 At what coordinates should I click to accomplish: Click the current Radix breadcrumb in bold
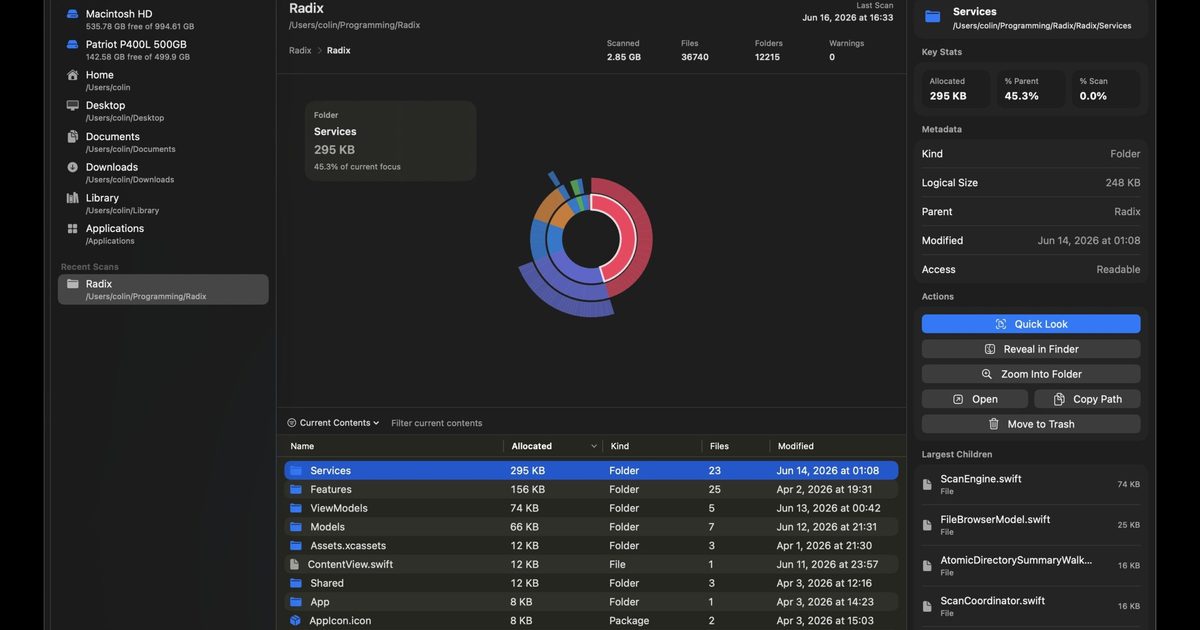338,50
